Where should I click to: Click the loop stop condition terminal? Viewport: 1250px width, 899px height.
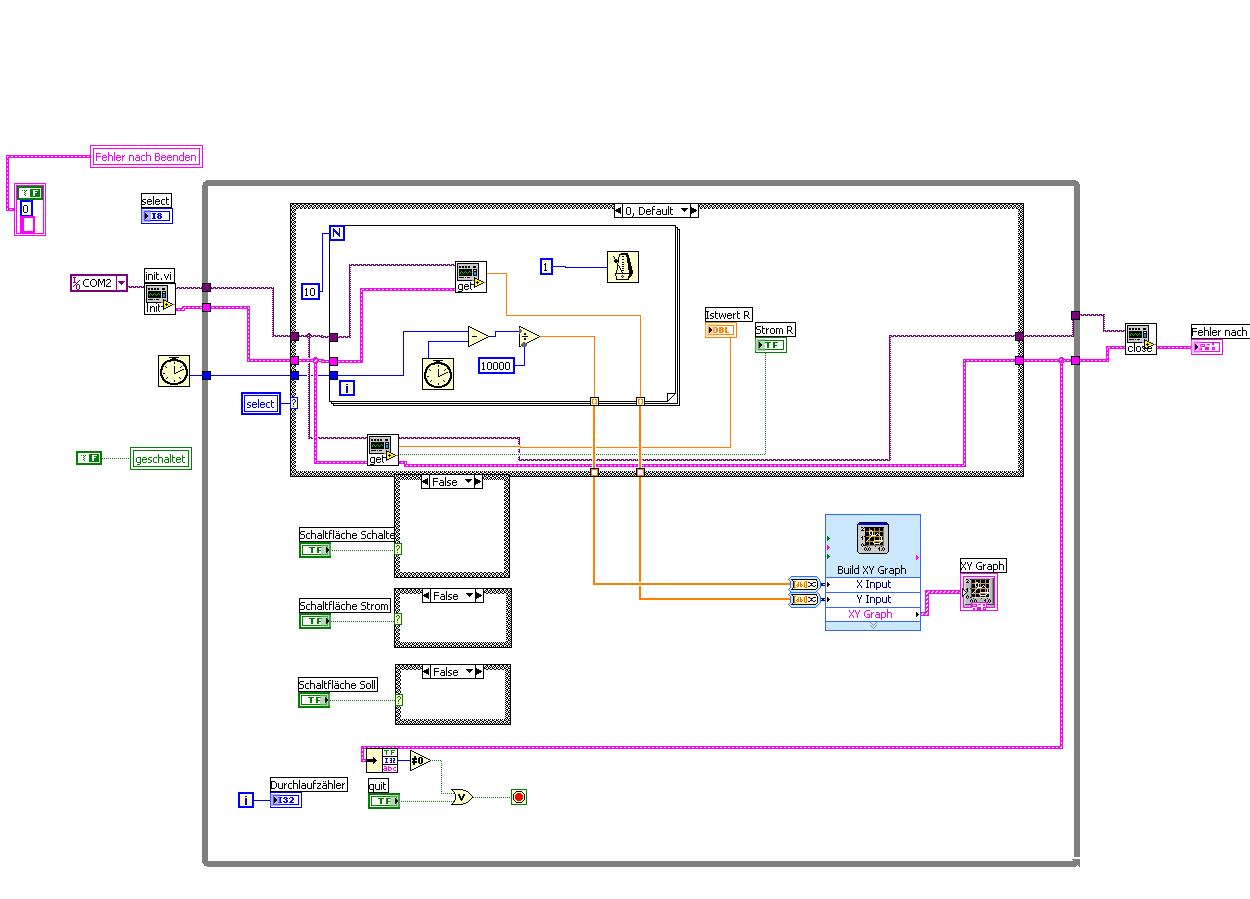518,797
